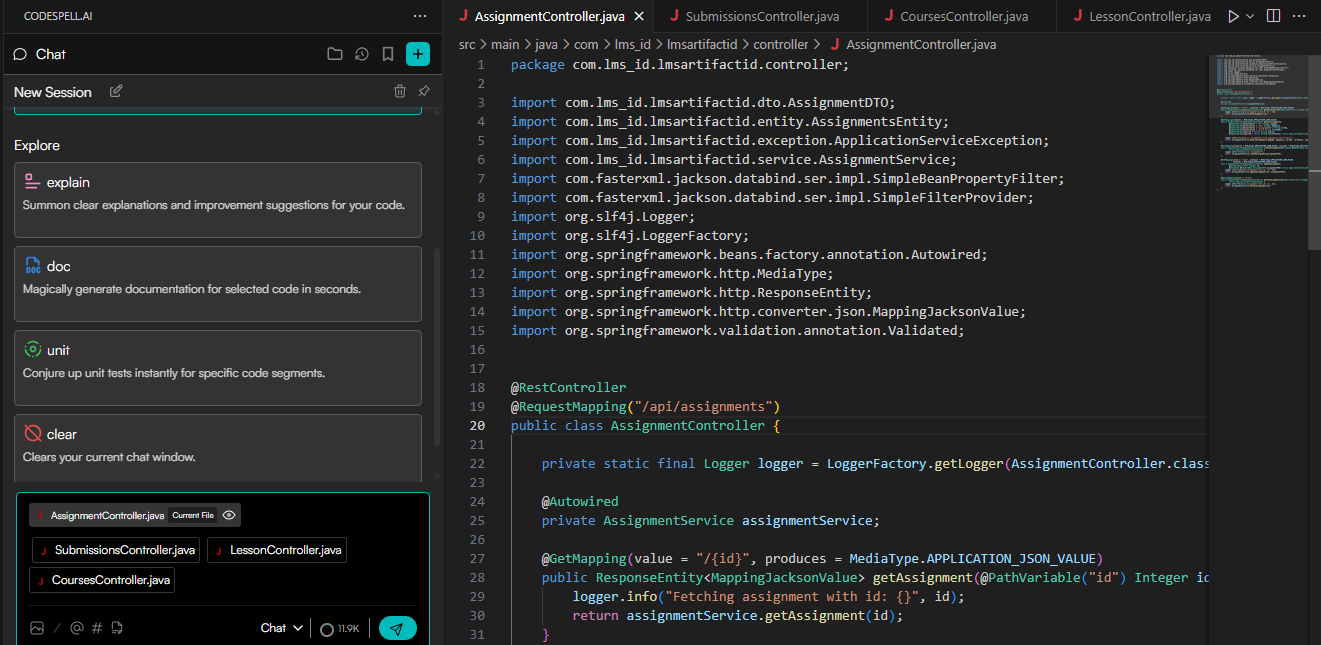1321x645 pixels.
Task: Click AssignmentController.java Current File chip
Action: coord(135,515)
